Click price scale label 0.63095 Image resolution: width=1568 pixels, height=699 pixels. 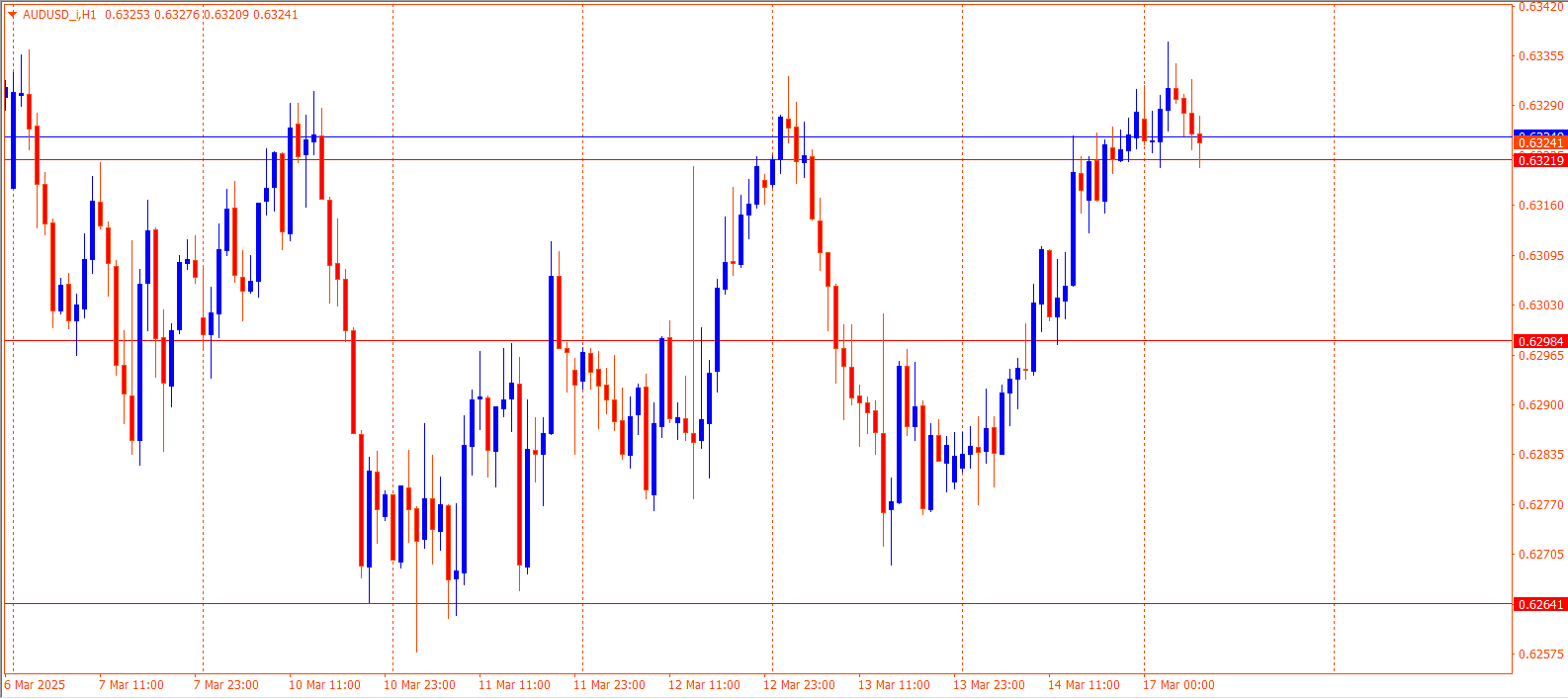(x=1540, y=256)
